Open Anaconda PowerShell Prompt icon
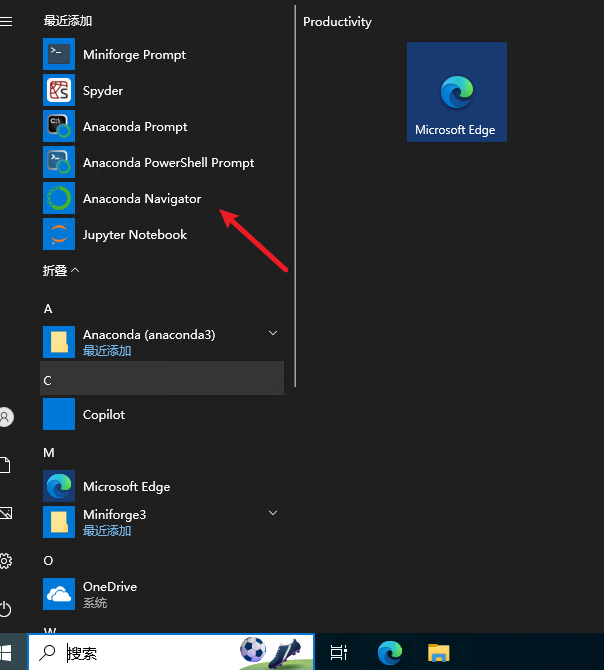The height and width of the screenshot is (670, 604). (59, 162)
